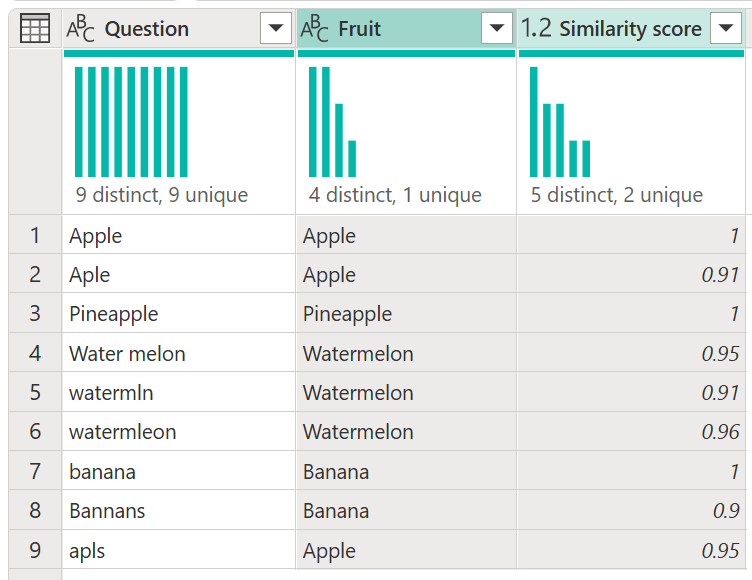Click the Similarity score distribution chart

[x=560, y=121]
